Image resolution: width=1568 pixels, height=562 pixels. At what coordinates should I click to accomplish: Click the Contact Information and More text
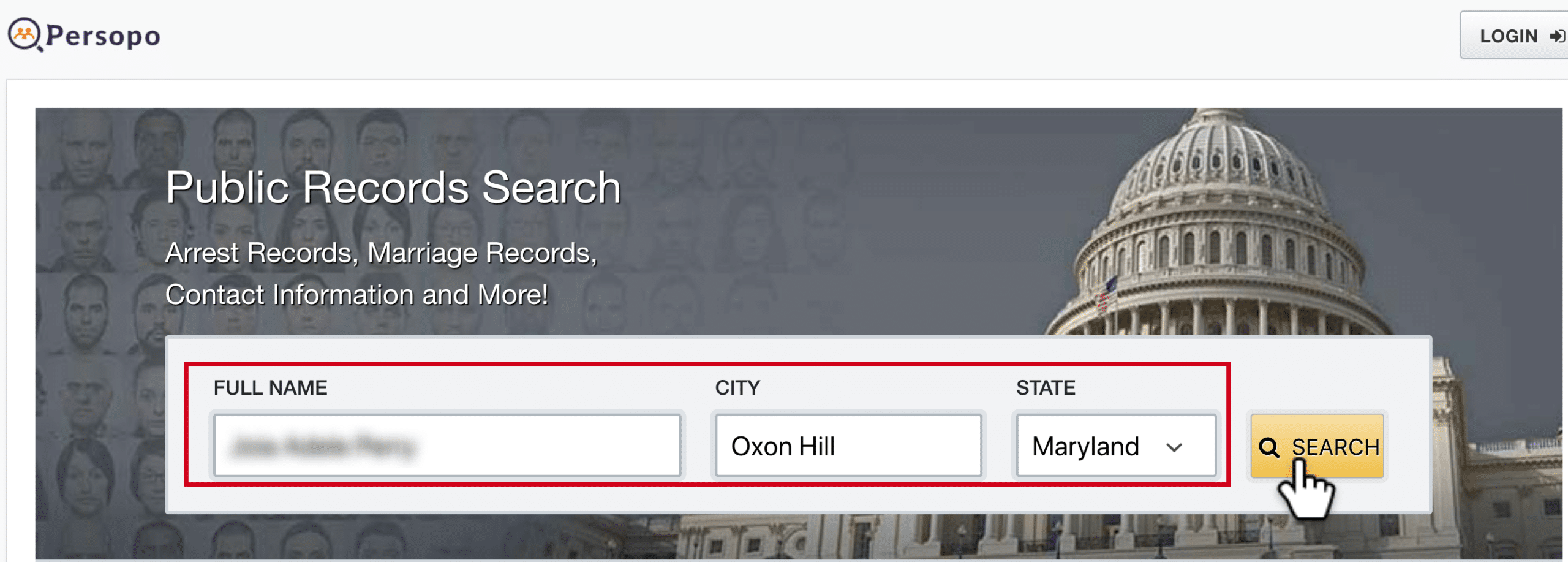click(x=356, y=295)
